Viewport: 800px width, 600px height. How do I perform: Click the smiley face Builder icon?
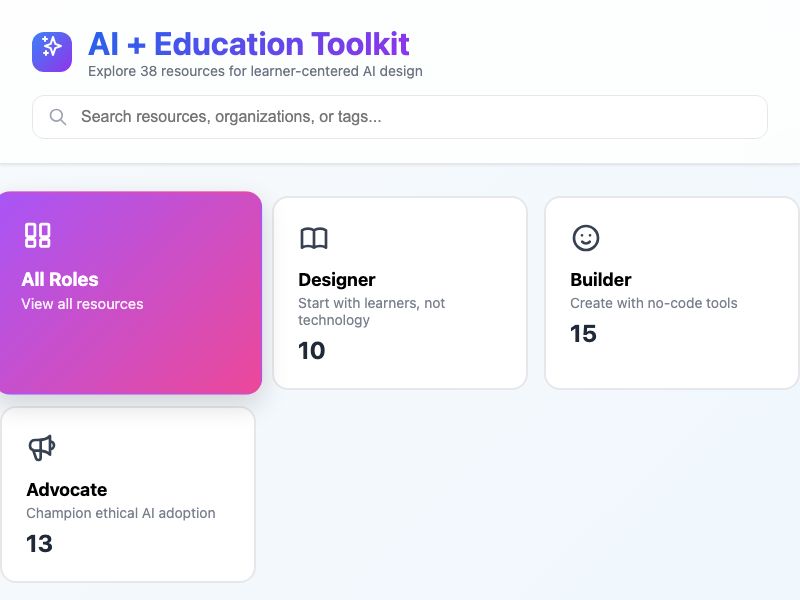585,238
